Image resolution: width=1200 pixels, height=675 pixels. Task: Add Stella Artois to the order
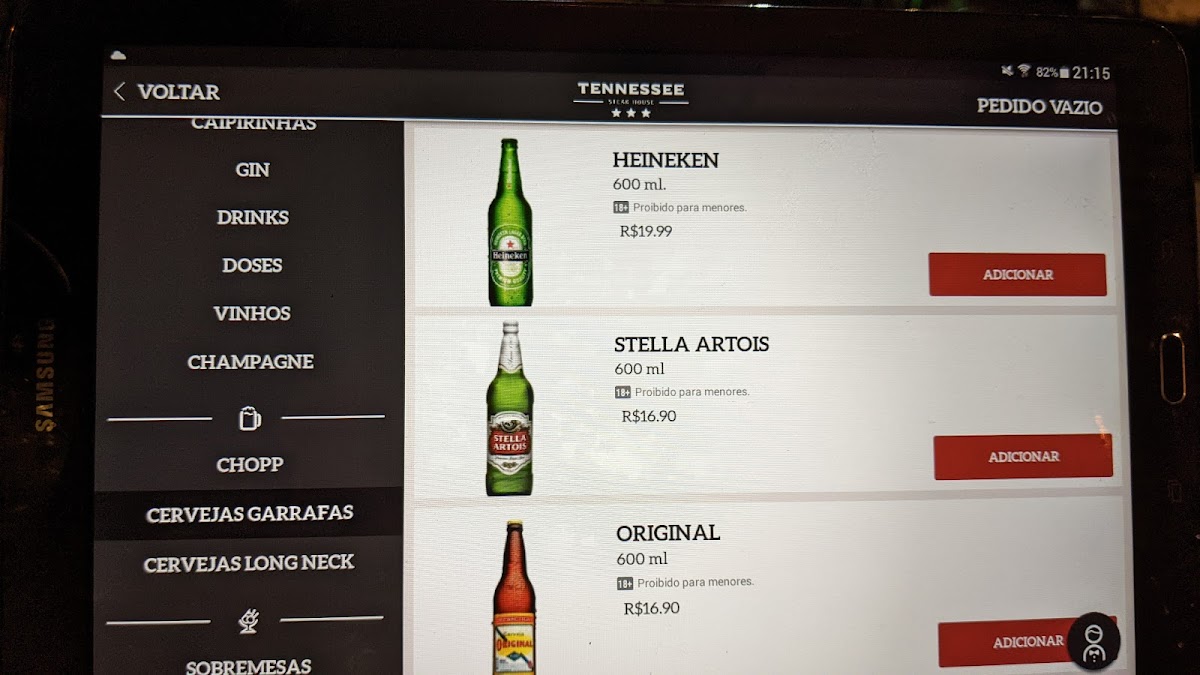[x=1023, y=457]
